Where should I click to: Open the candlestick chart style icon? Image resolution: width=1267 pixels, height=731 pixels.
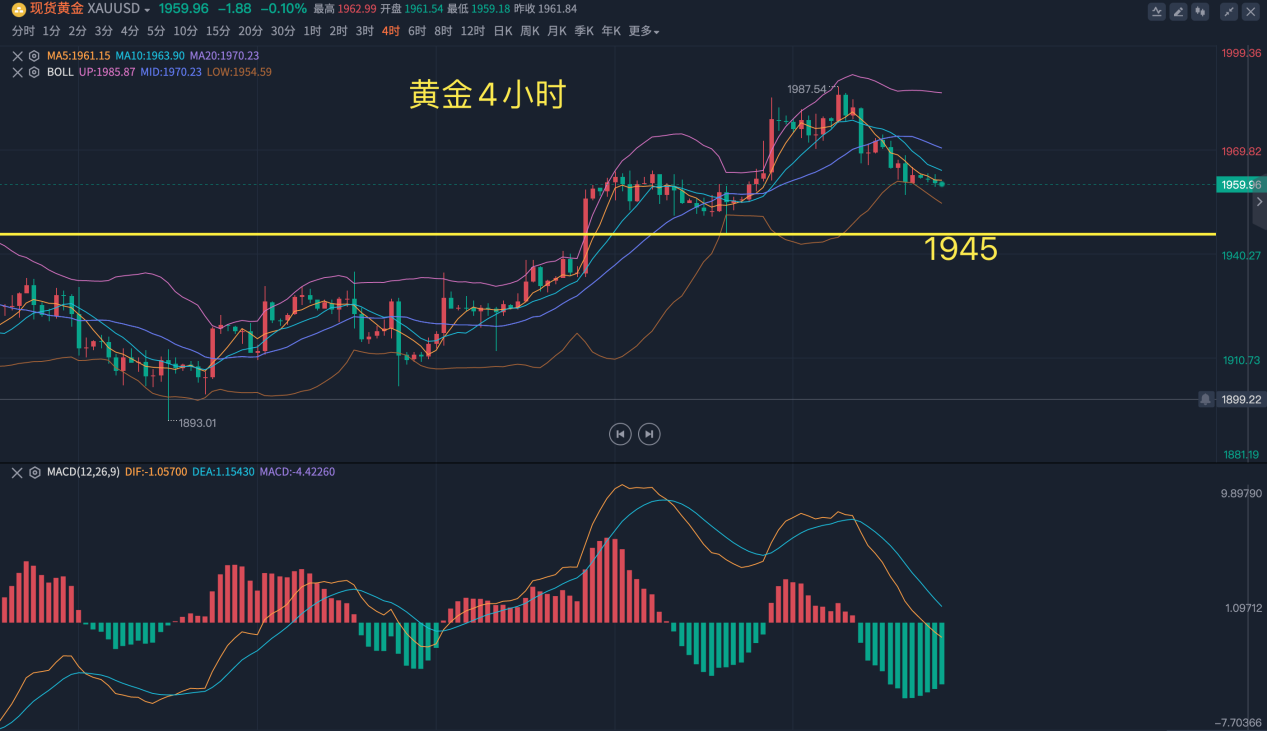coord(1200,12)
